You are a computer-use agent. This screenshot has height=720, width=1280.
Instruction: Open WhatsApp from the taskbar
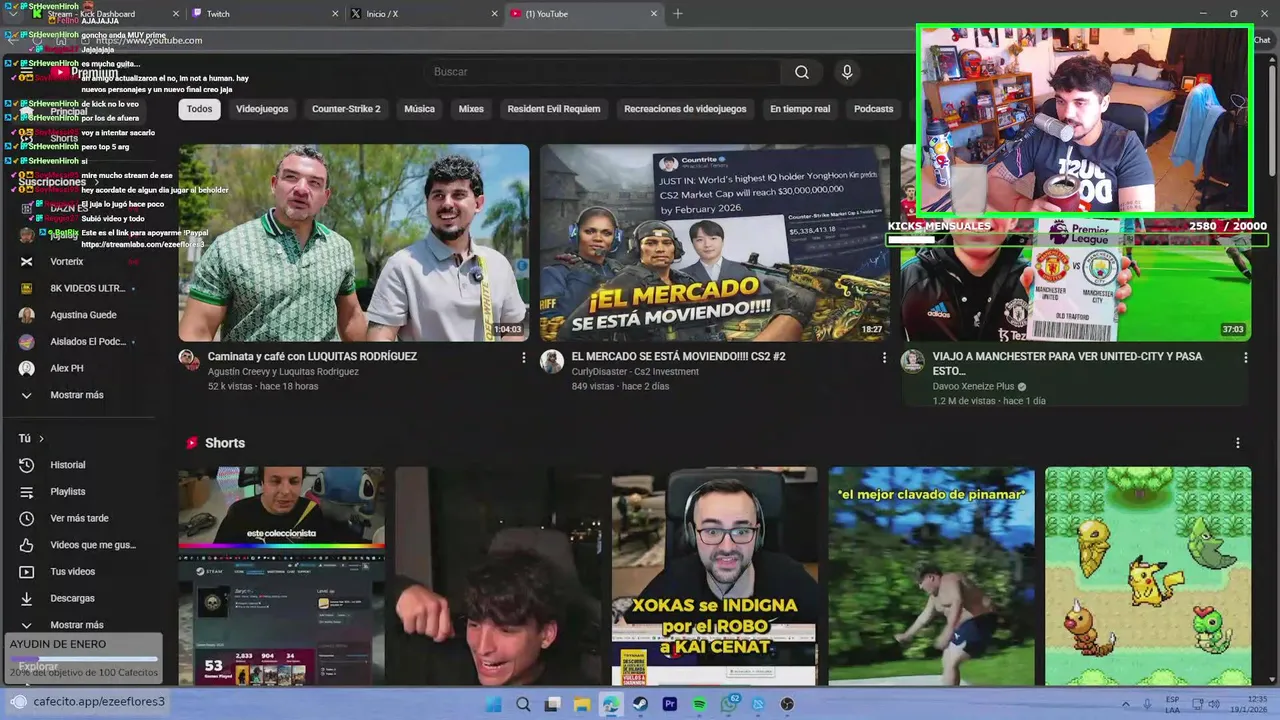(x=729, y=704)
